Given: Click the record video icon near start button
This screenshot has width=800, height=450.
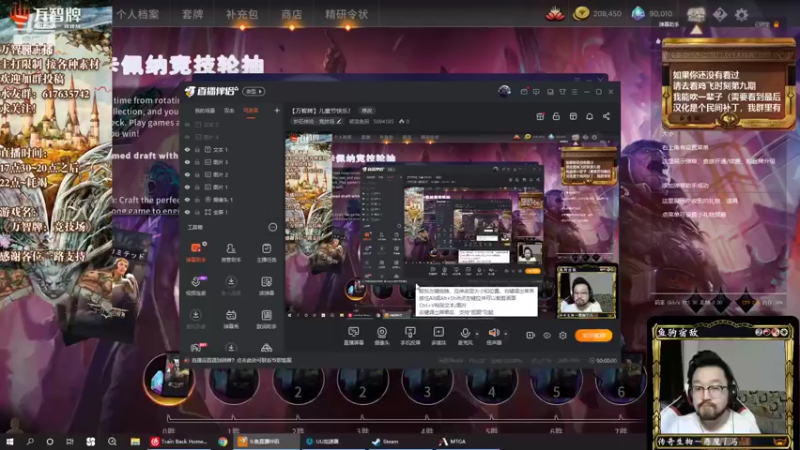Looking at the screenshot, I should (531, 335).
